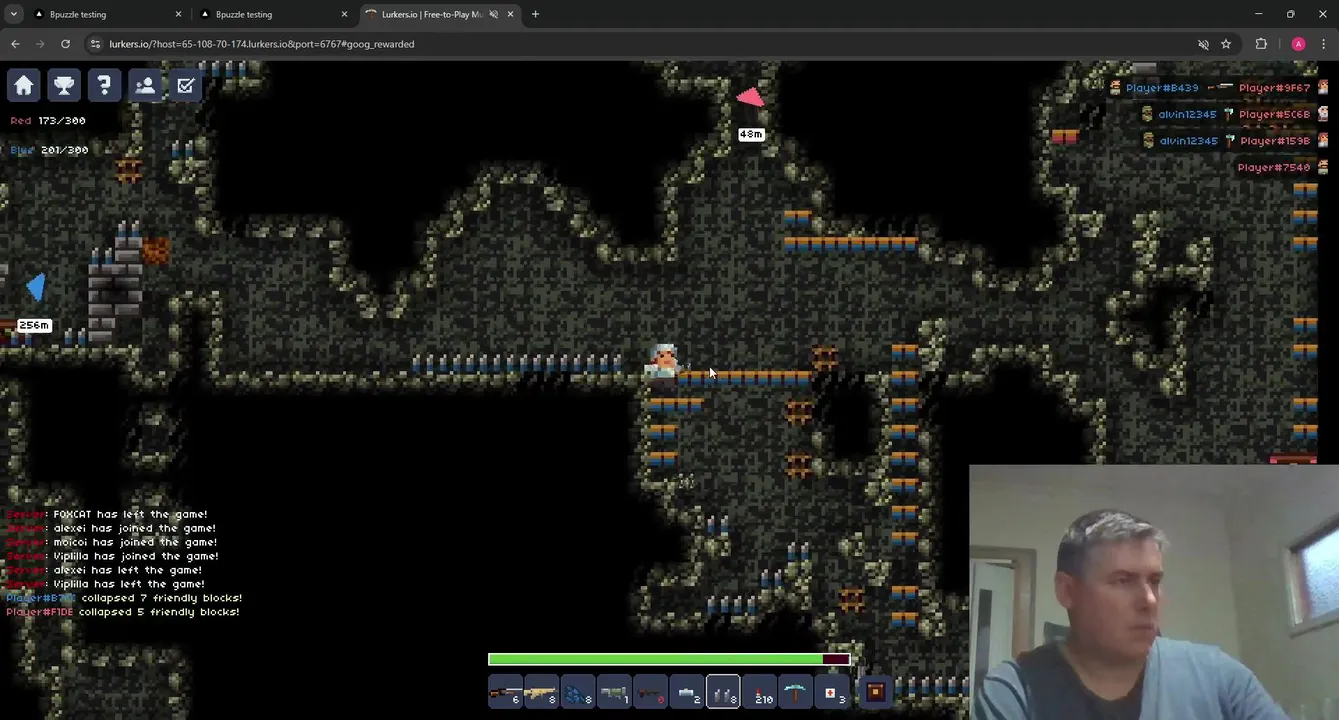Image resolution: width=1339 pixels, height=720 pixels.
Task: Select the blue grenade cluster hotbar slot
Action: (578, 692)
